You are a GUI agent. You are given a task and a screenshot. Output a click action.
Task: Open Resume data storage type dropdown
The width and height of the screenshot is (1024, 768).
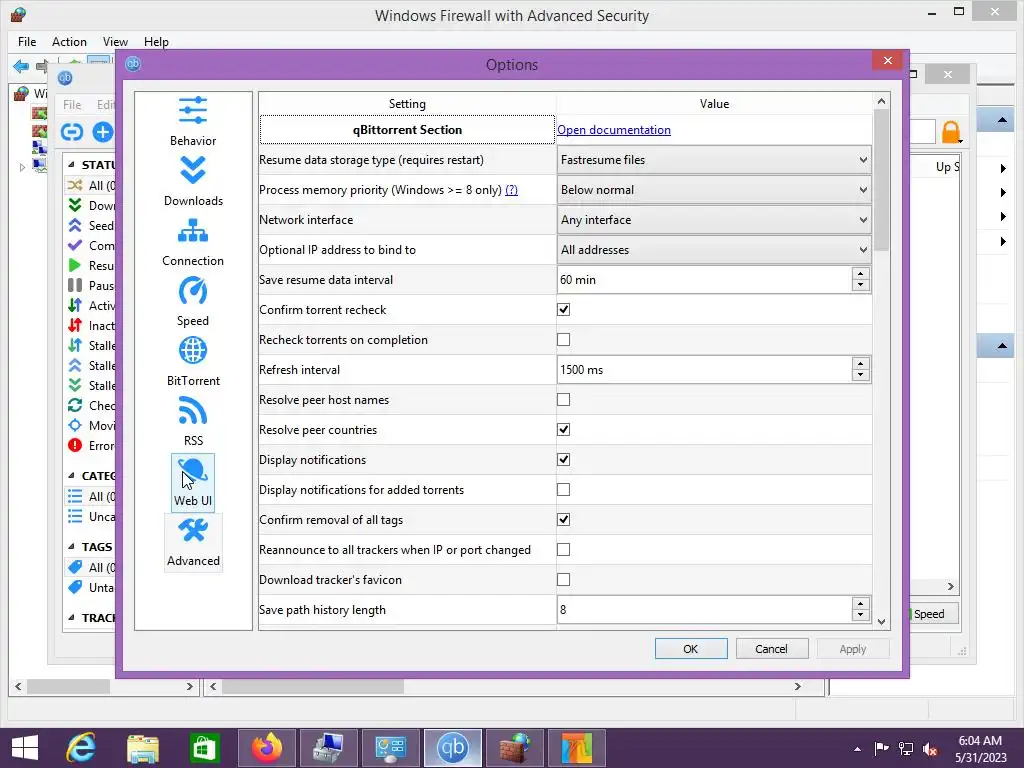(714, 160)
